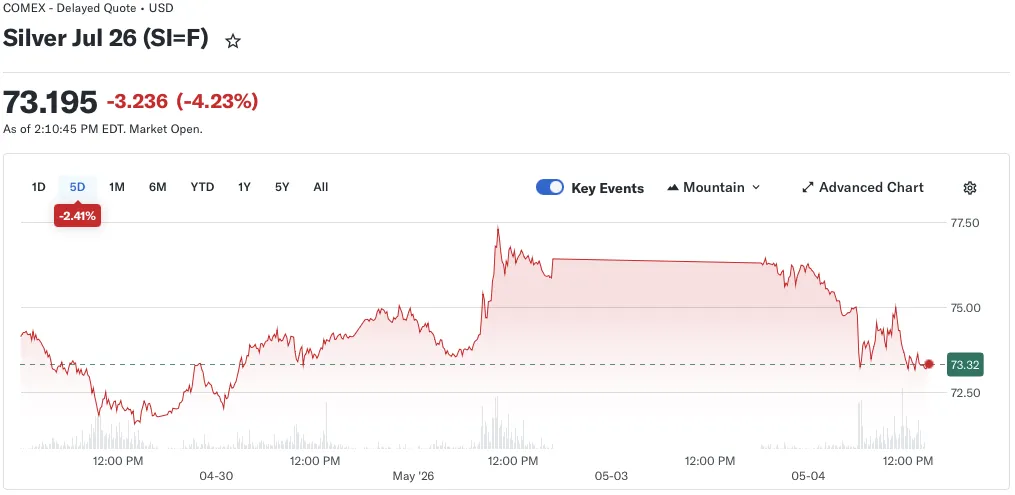Select the 5Y time range

[x=282, y=187]
